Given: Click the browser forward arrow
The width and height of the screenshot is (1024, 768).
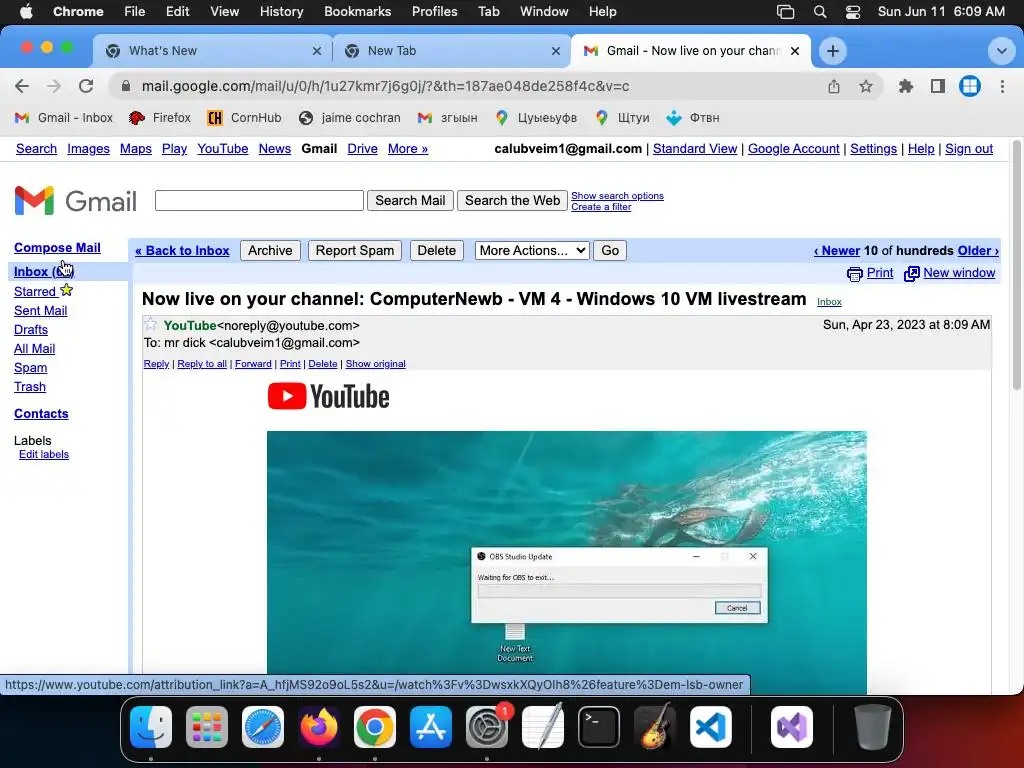Looking at the screenshot, I should [54, 86].
